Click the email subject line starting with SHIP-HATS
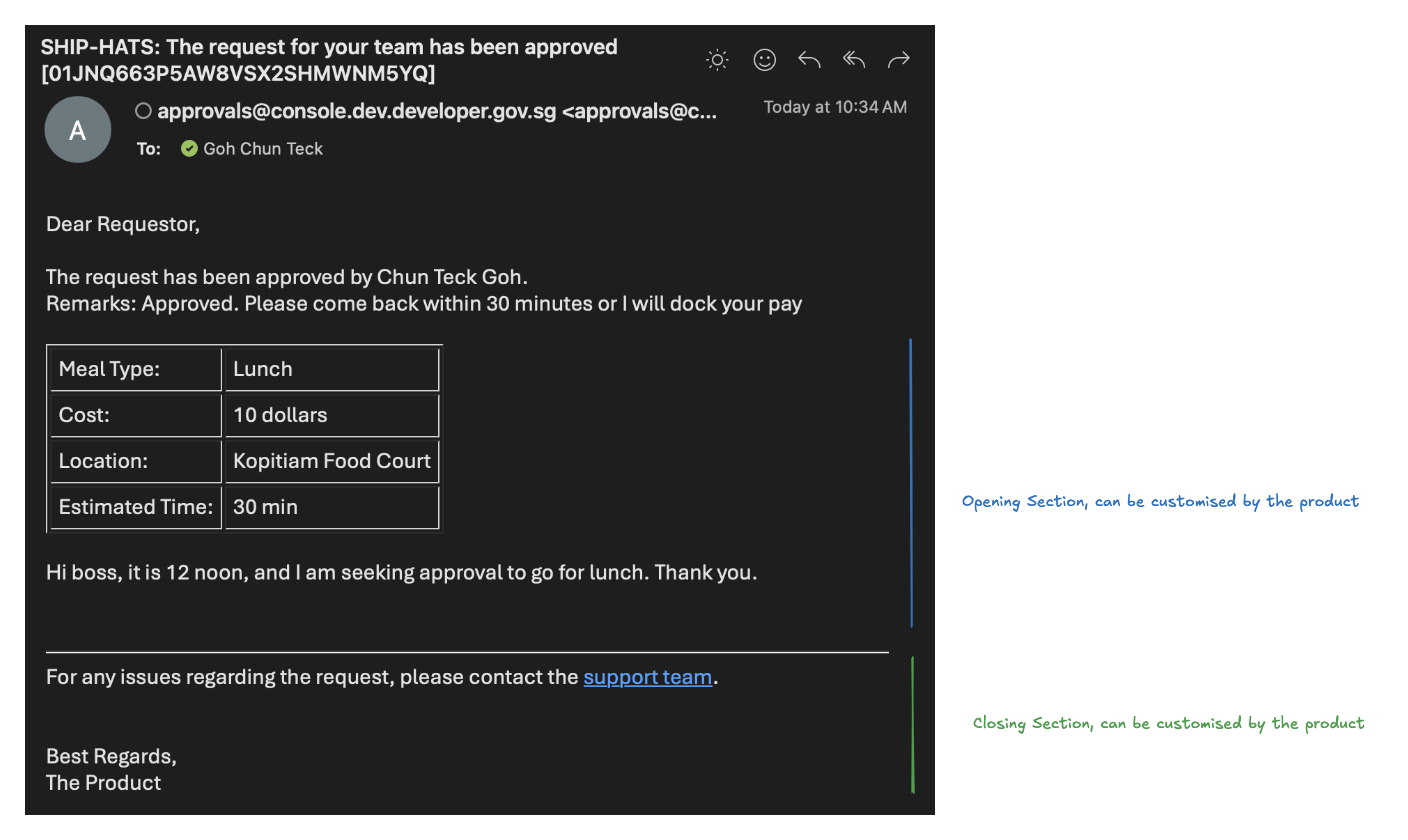This screenshot has width=1408, height=840. 329,60
